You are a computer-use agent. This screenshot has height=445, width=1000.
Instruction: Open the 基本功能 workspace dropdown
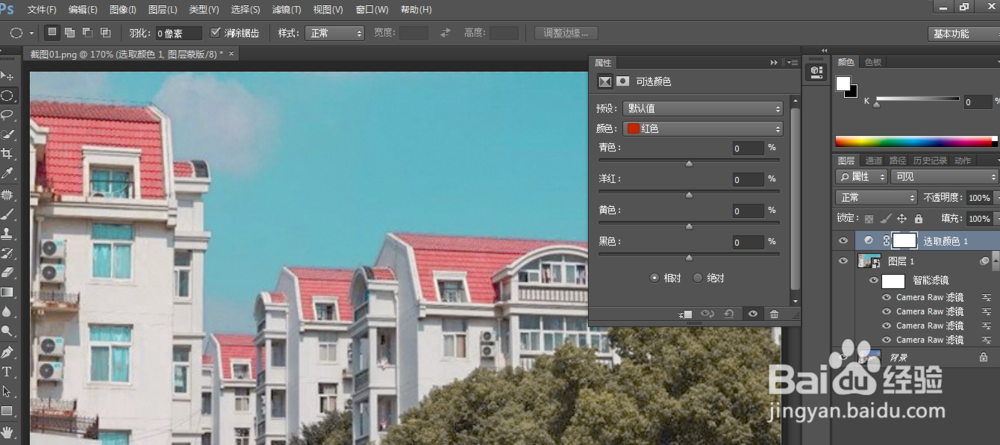click(963, 33)
